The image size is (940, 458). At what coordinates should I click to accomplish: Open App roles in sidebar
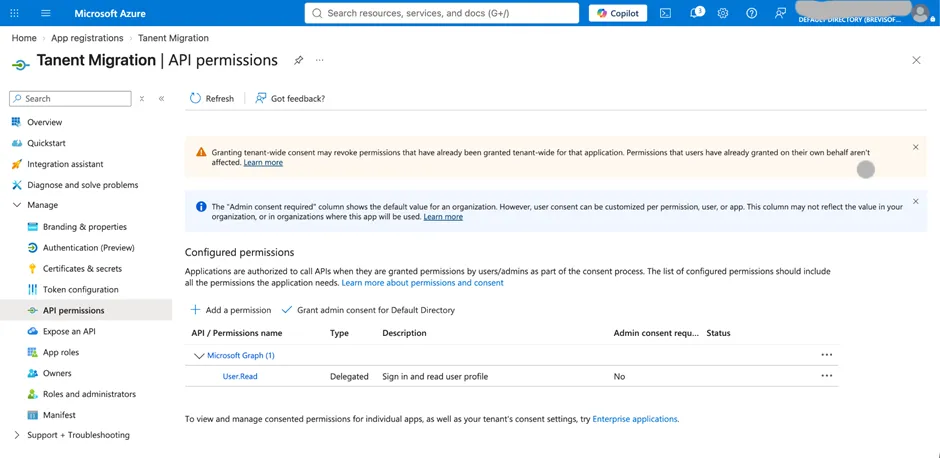61,352
